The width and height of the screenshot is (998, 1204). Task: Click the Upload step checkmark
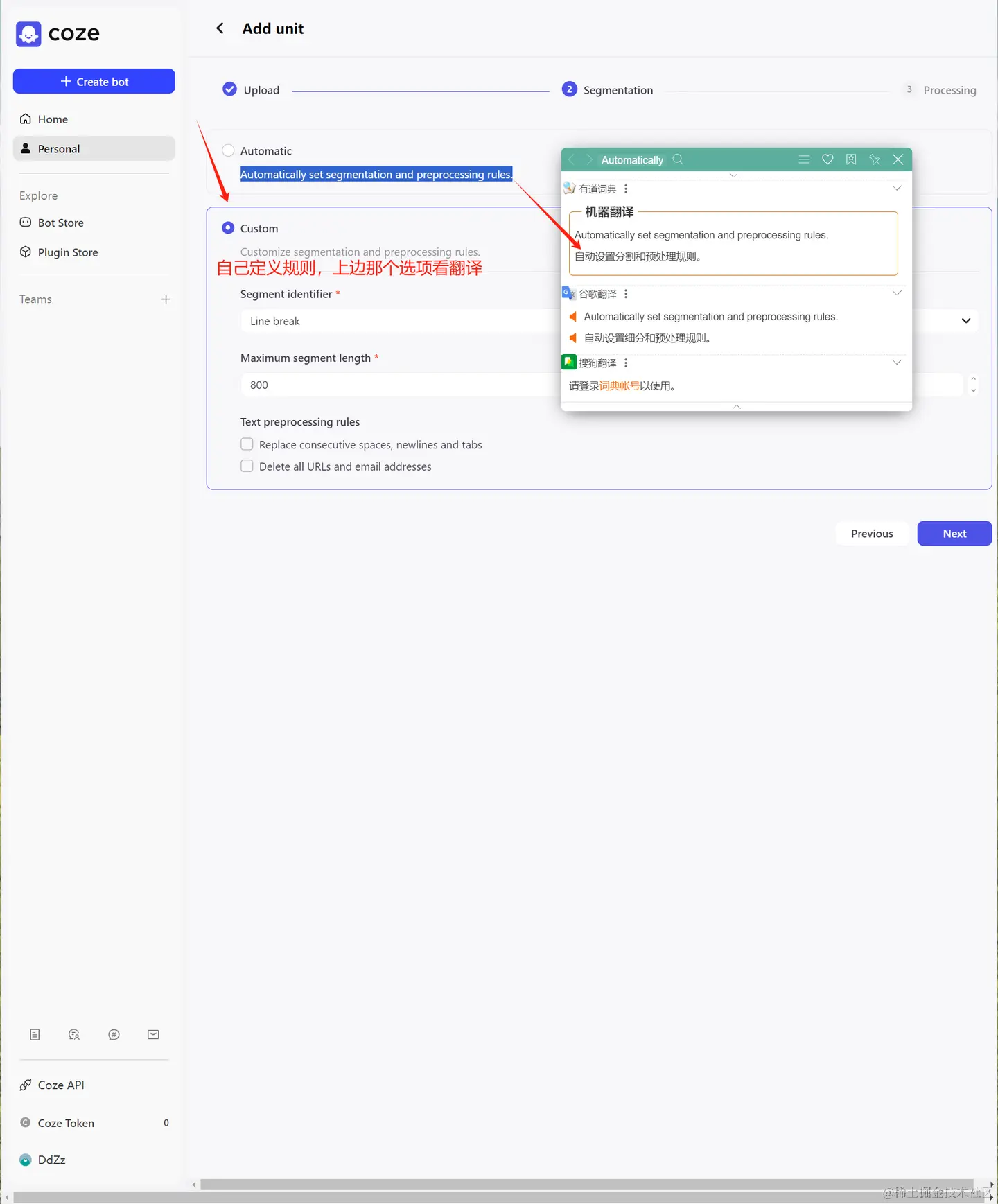(x=229, y=89)
